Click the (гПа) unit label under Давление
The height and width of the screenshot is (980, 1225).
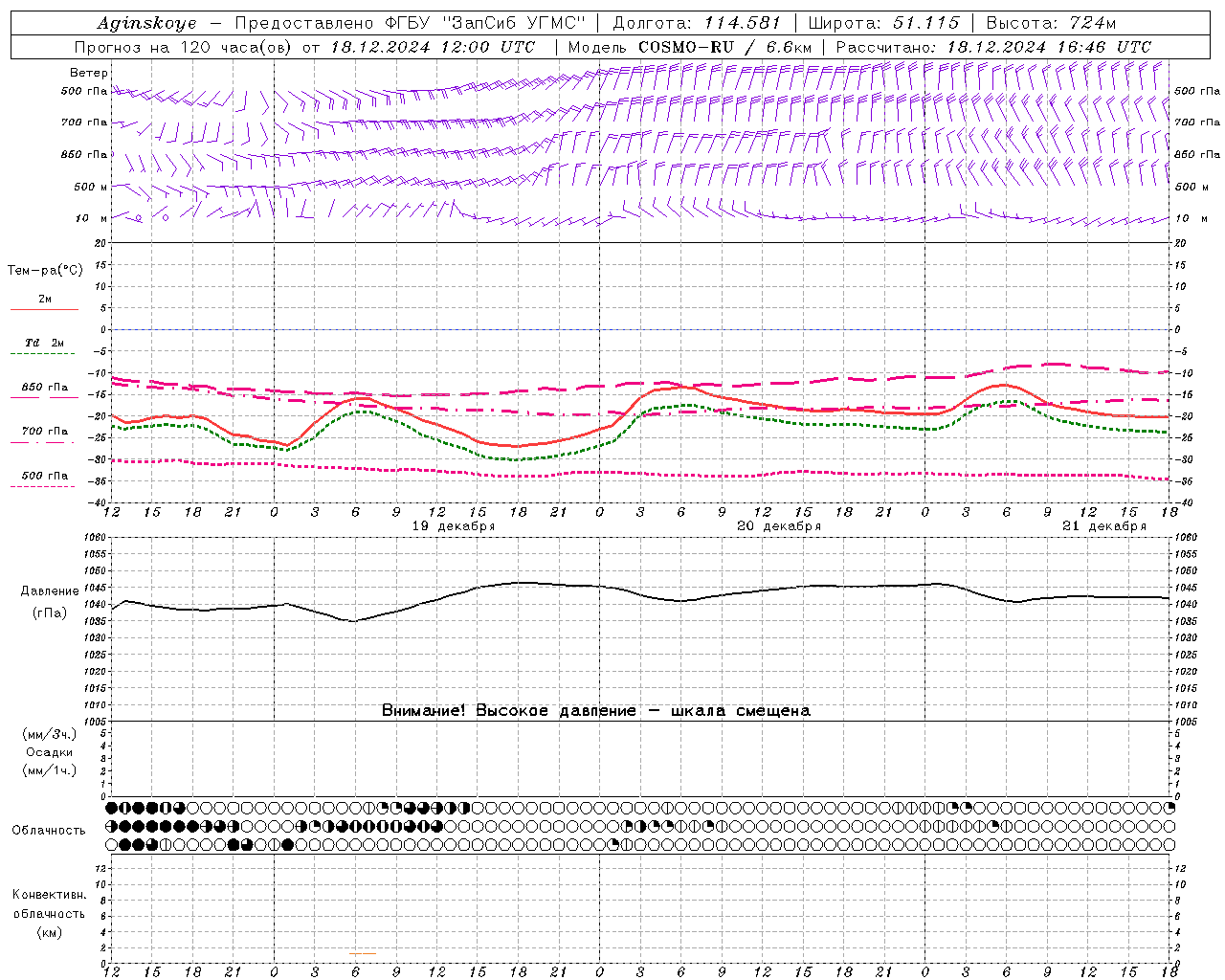[50, 612]
